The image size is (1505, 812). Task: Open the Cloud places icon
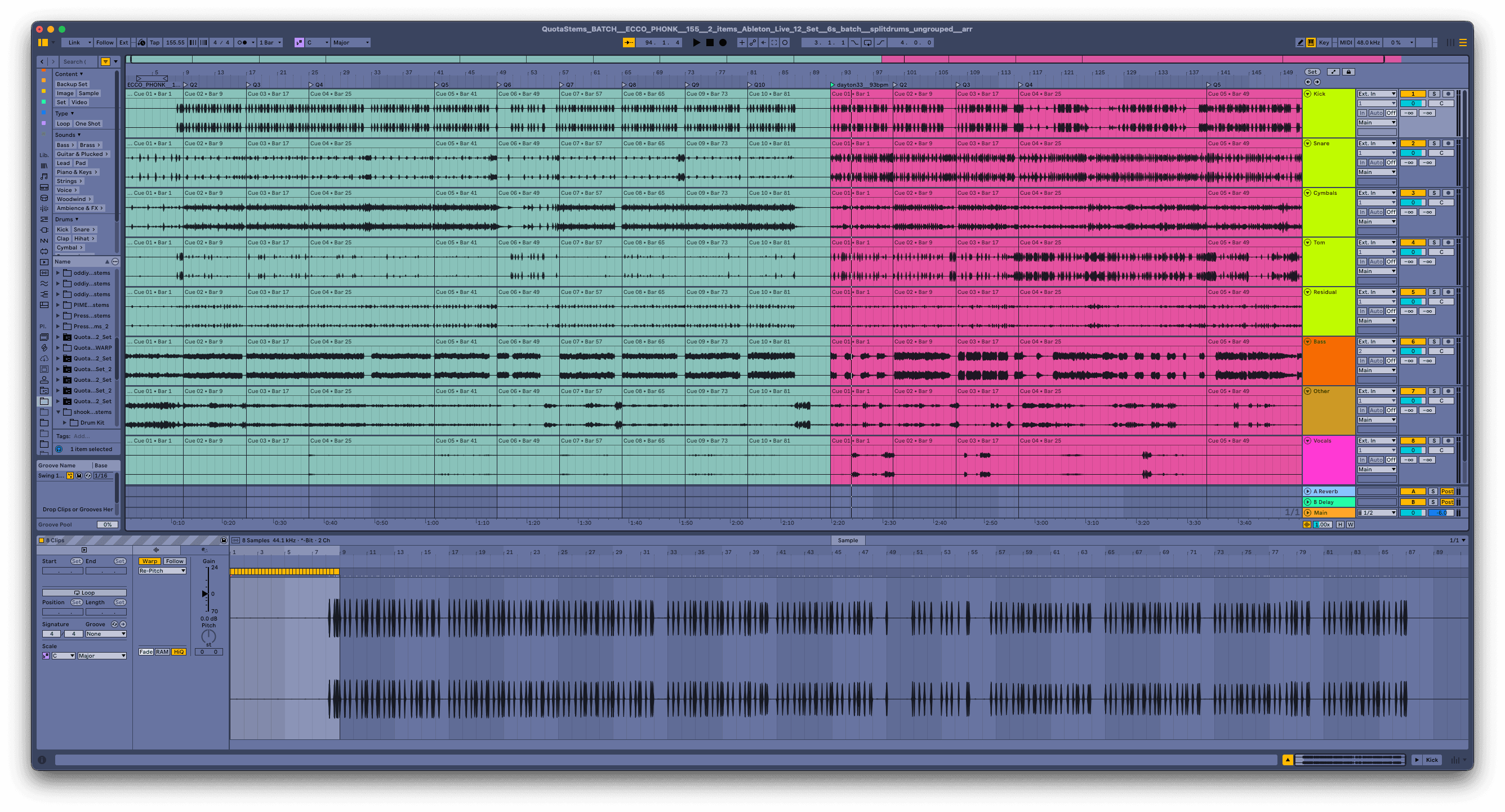[x=44, y=358]
